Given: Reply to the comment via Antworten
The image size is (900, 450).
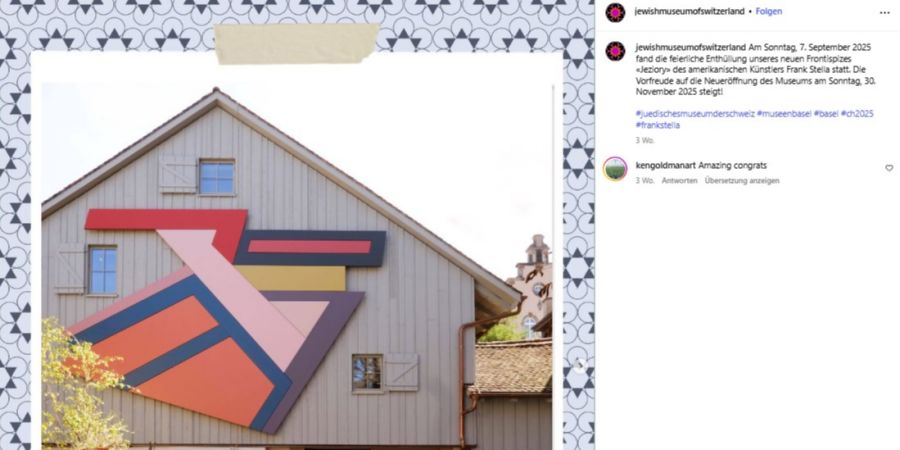Looking at the screenshot, I should click(x=680, y=180).
